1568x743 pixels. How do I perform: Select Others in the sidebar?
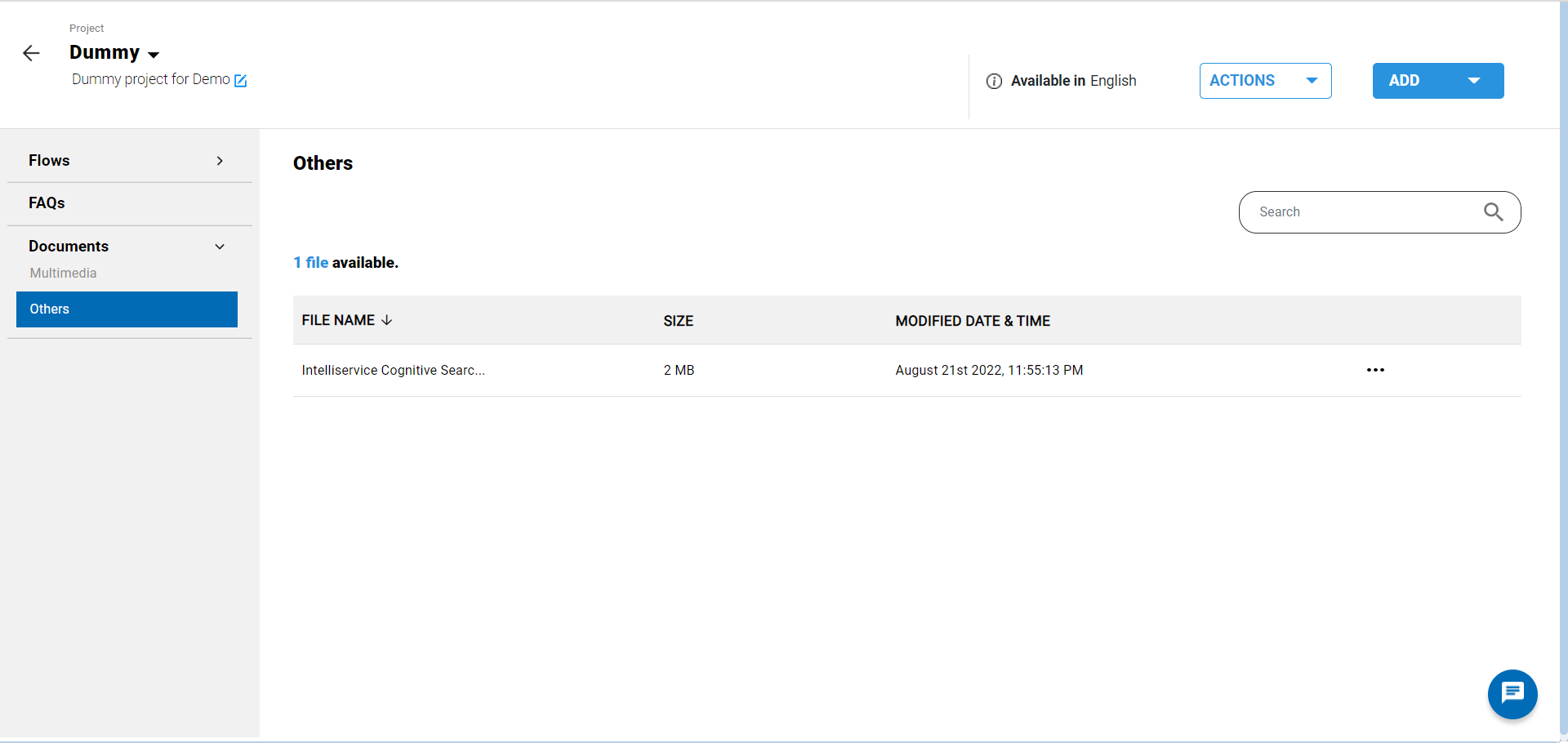[x=127, y=309]
